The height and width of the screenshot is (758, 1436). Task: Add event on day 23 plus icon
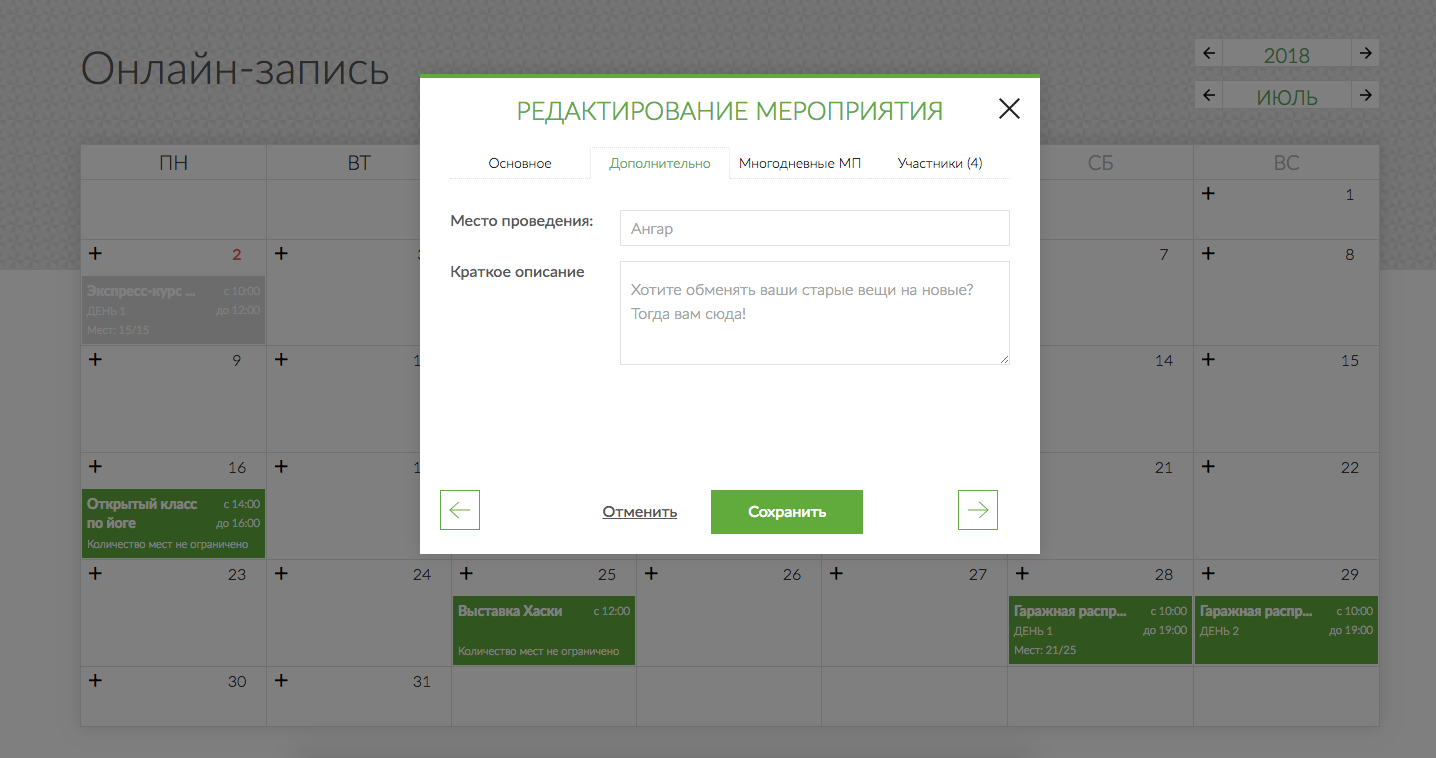(x=95, y=573)
